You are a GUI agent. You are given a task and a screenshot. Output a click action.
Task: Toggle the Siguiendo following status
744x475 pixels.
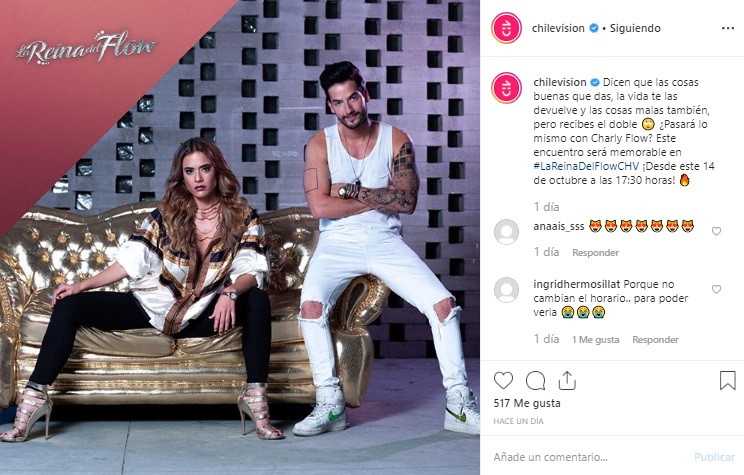pyautogui.click(x=635, y=28)
